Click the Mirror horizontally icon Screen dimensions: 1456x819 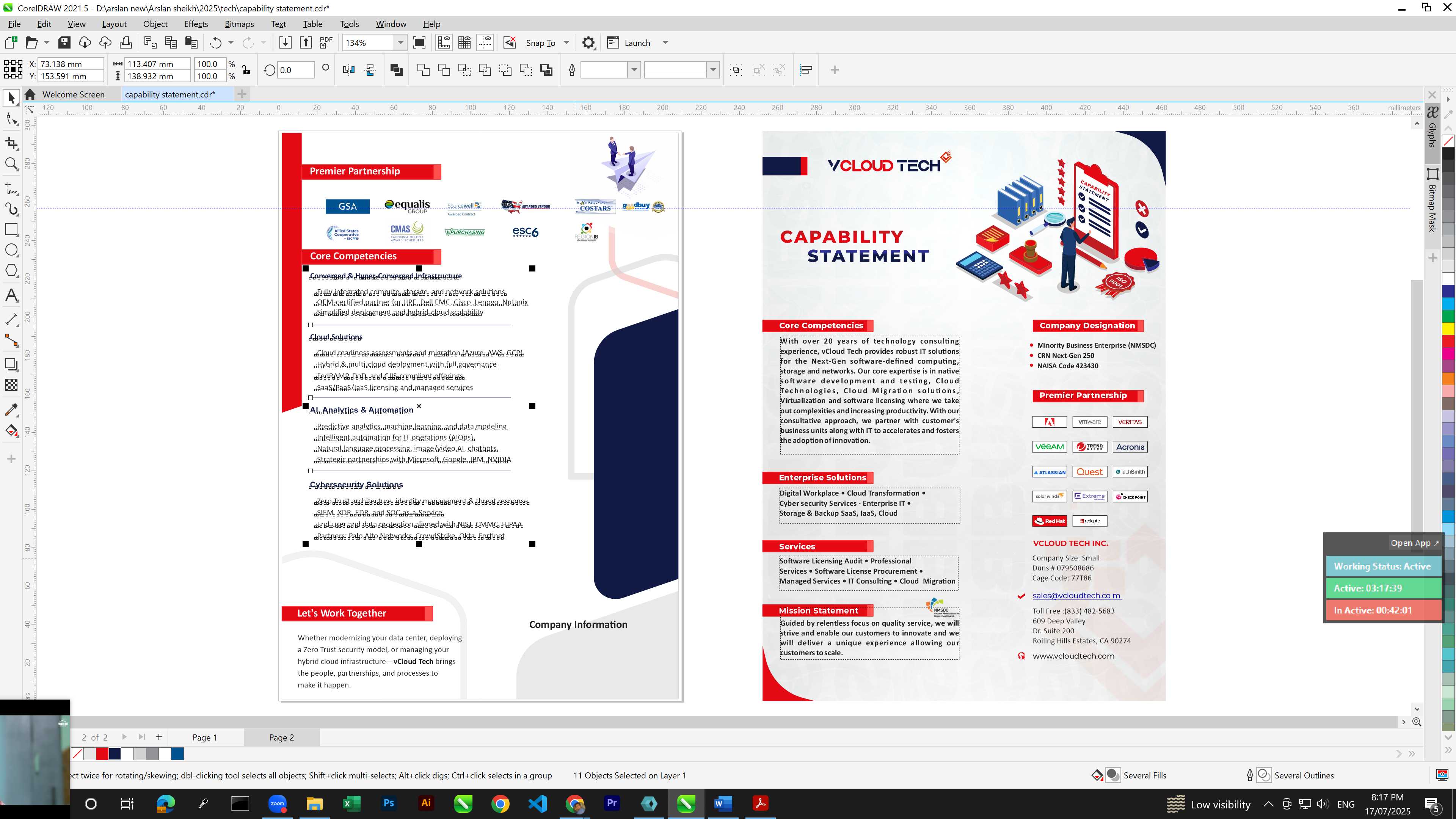[349, 70]
